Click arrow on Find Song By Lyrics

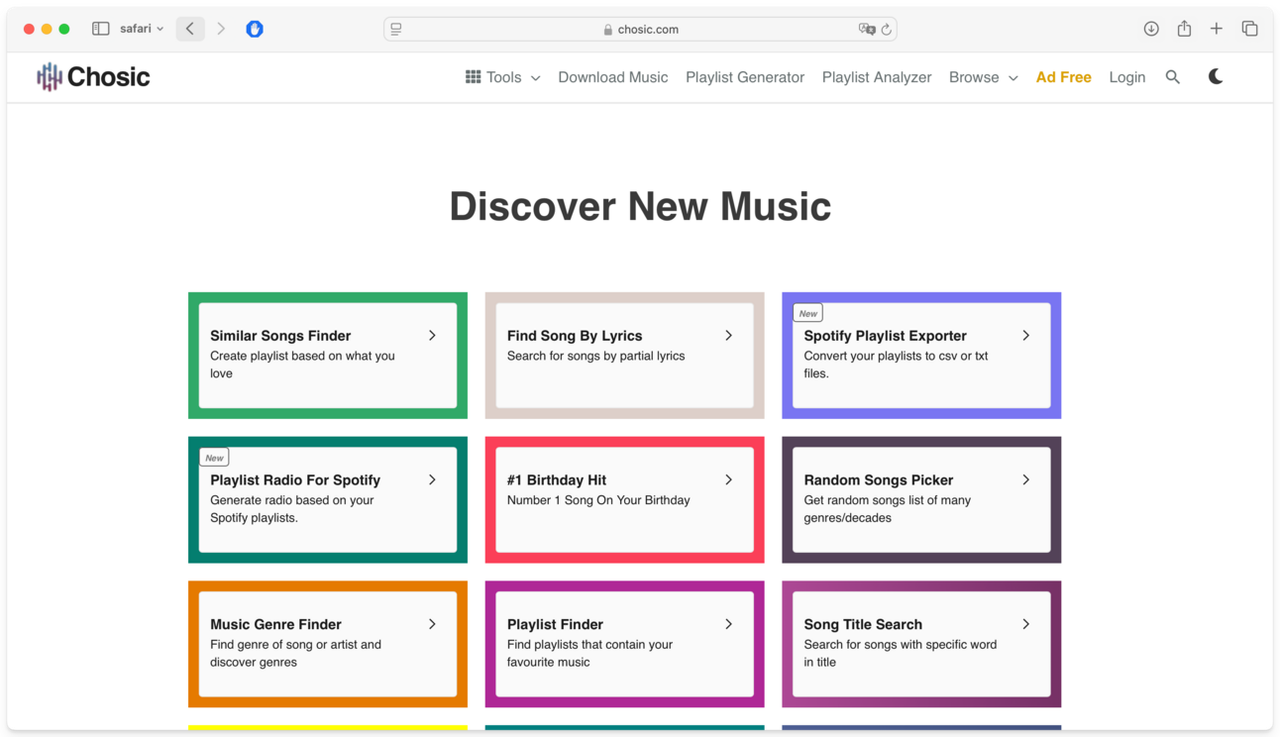pos(729,336)
